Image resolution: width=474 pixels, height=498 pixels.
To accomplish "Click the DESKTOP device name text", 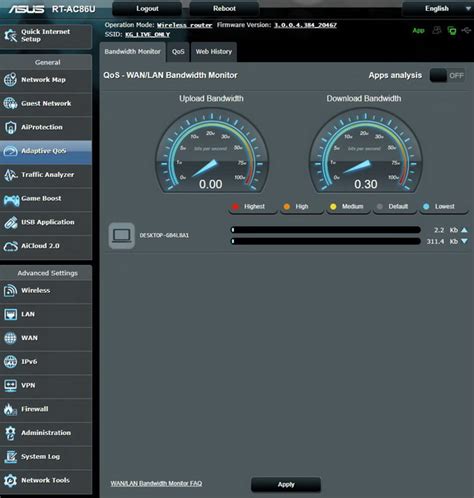I will (164, 236).
